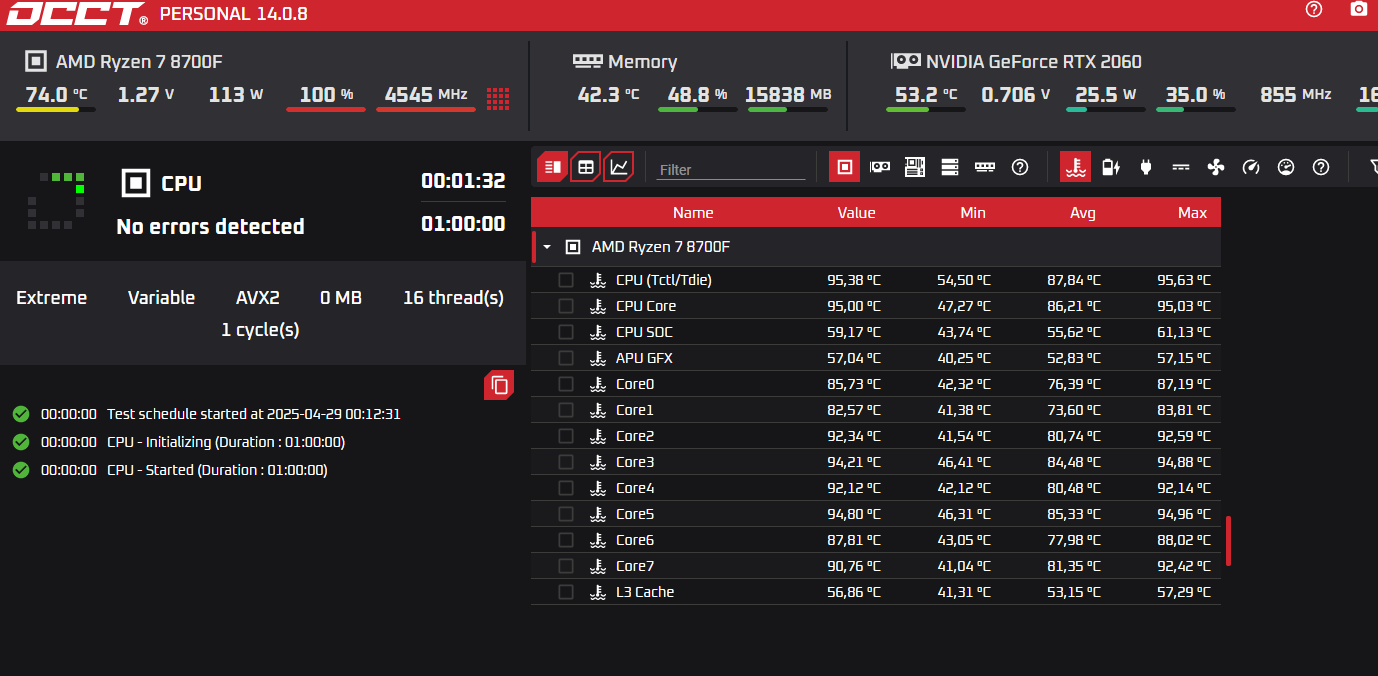Select the 'AVX2' instruction set label

pos(258,297)
